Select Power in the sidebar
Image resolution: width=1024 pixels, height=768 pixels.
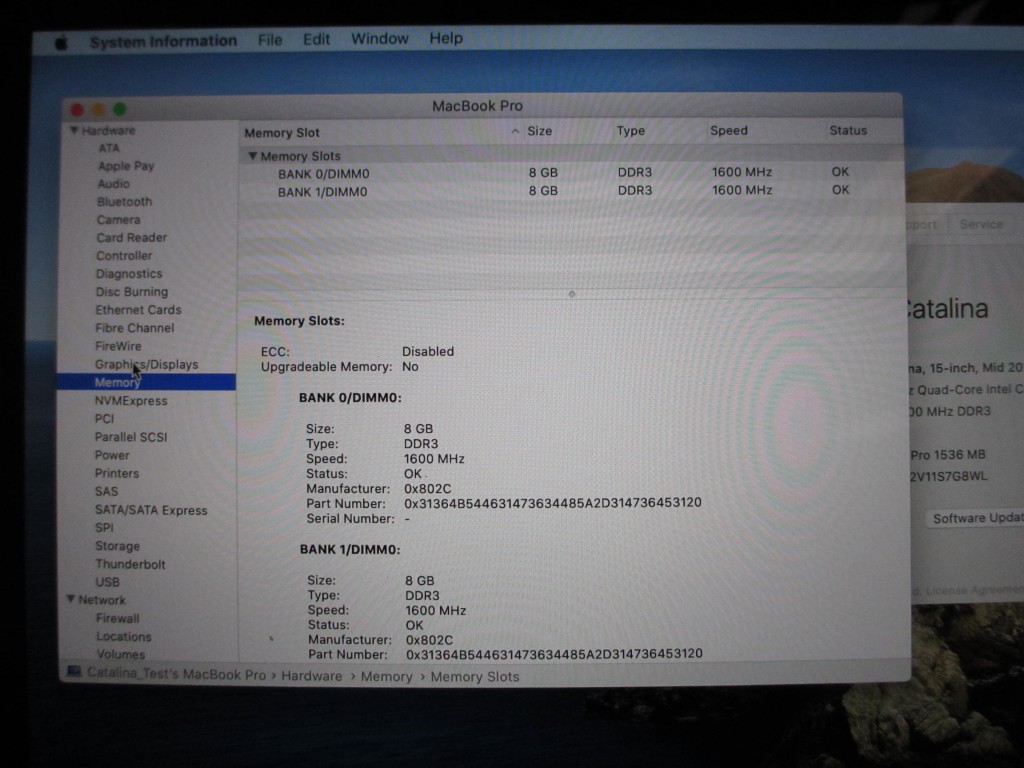[112, 455]
